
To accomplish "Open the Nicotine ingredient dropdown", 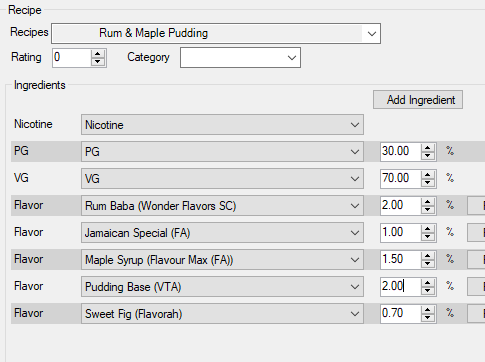I will pyautogui.click(x=222, y=125).
